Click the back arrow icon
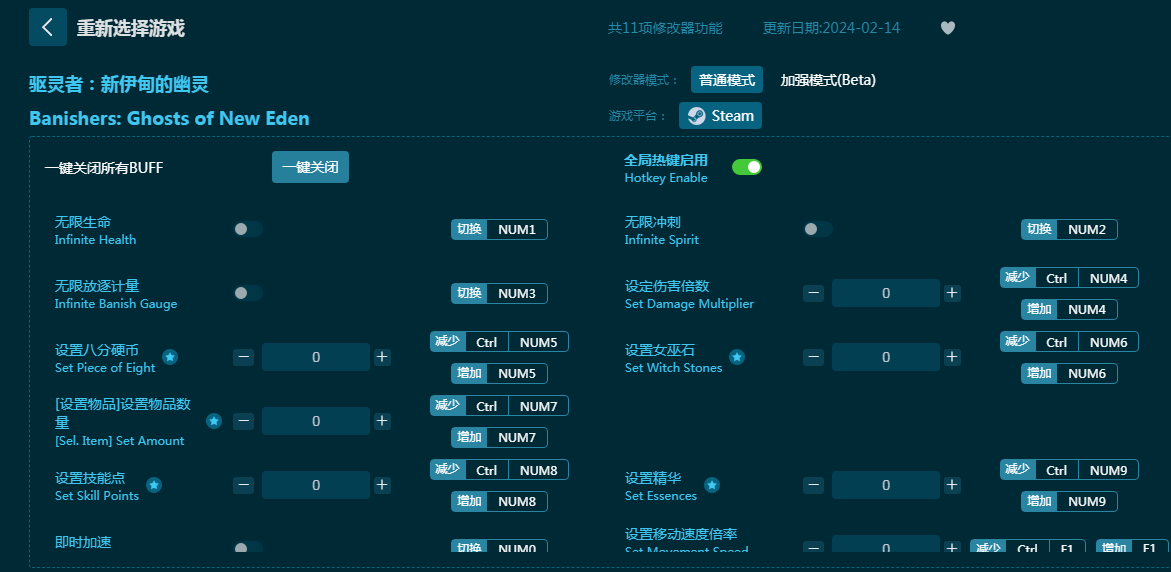 point(47,27)
